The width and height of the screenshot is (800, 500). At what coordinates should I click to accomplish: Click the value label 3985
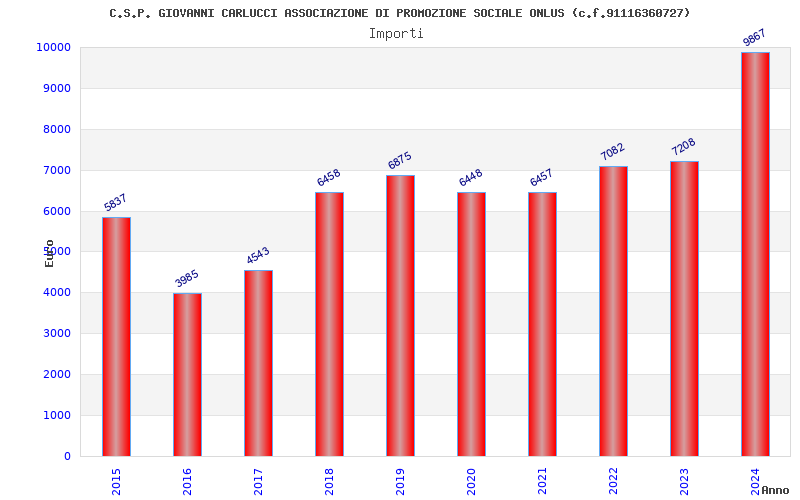(x=187, y=278)
